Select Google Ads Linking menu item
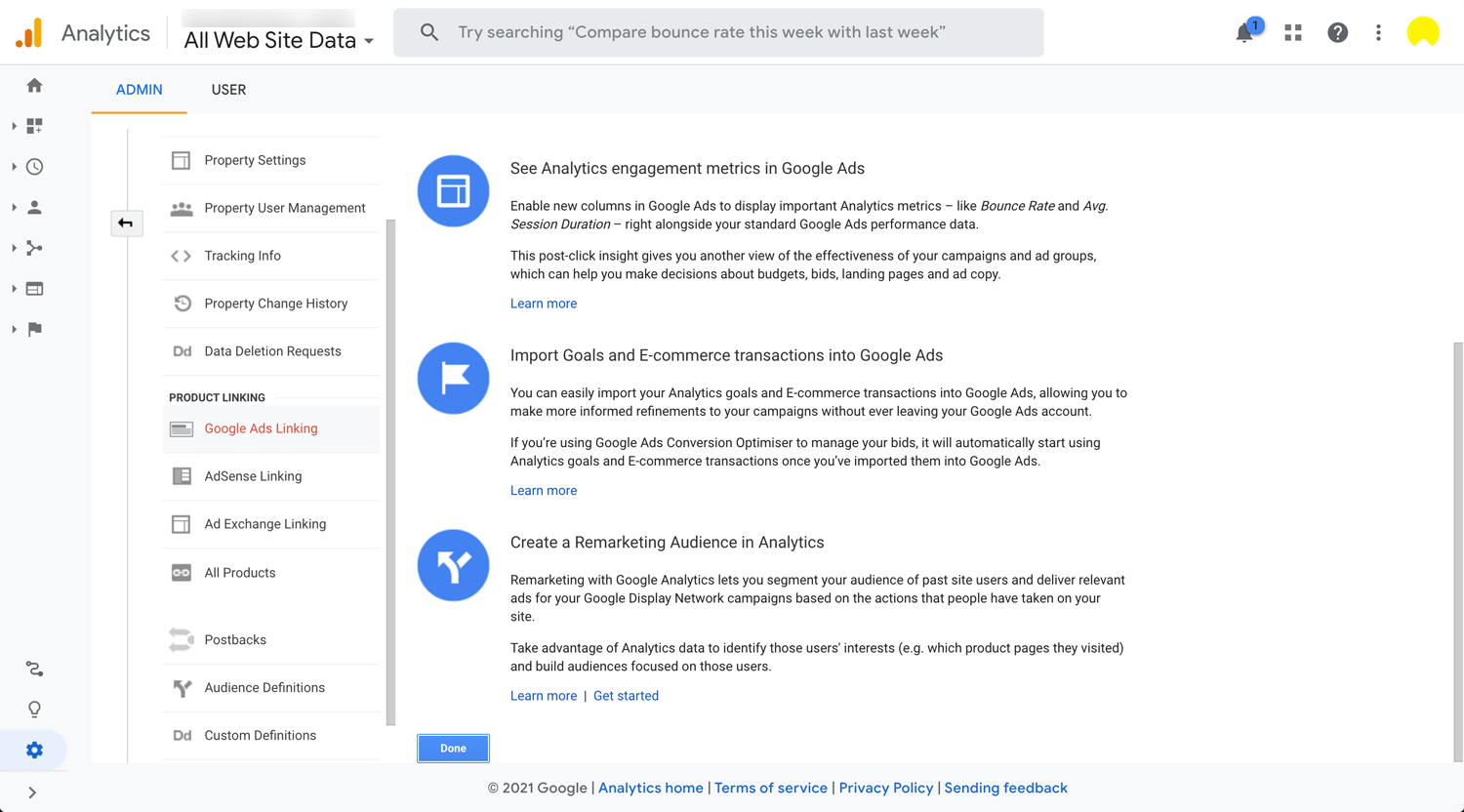The height and width of the screenshot is (812, 1464). pyautogui.click(x=271, y=428)
